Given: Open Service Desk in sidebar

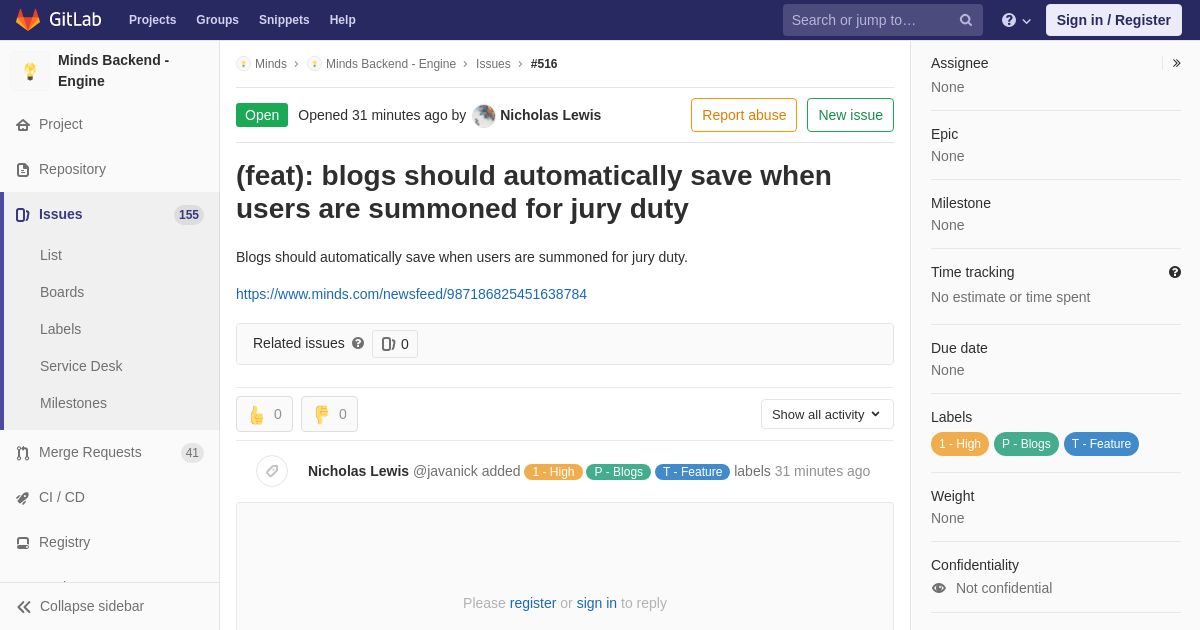Looking at the screenshot, I should [x=81, y=366].
